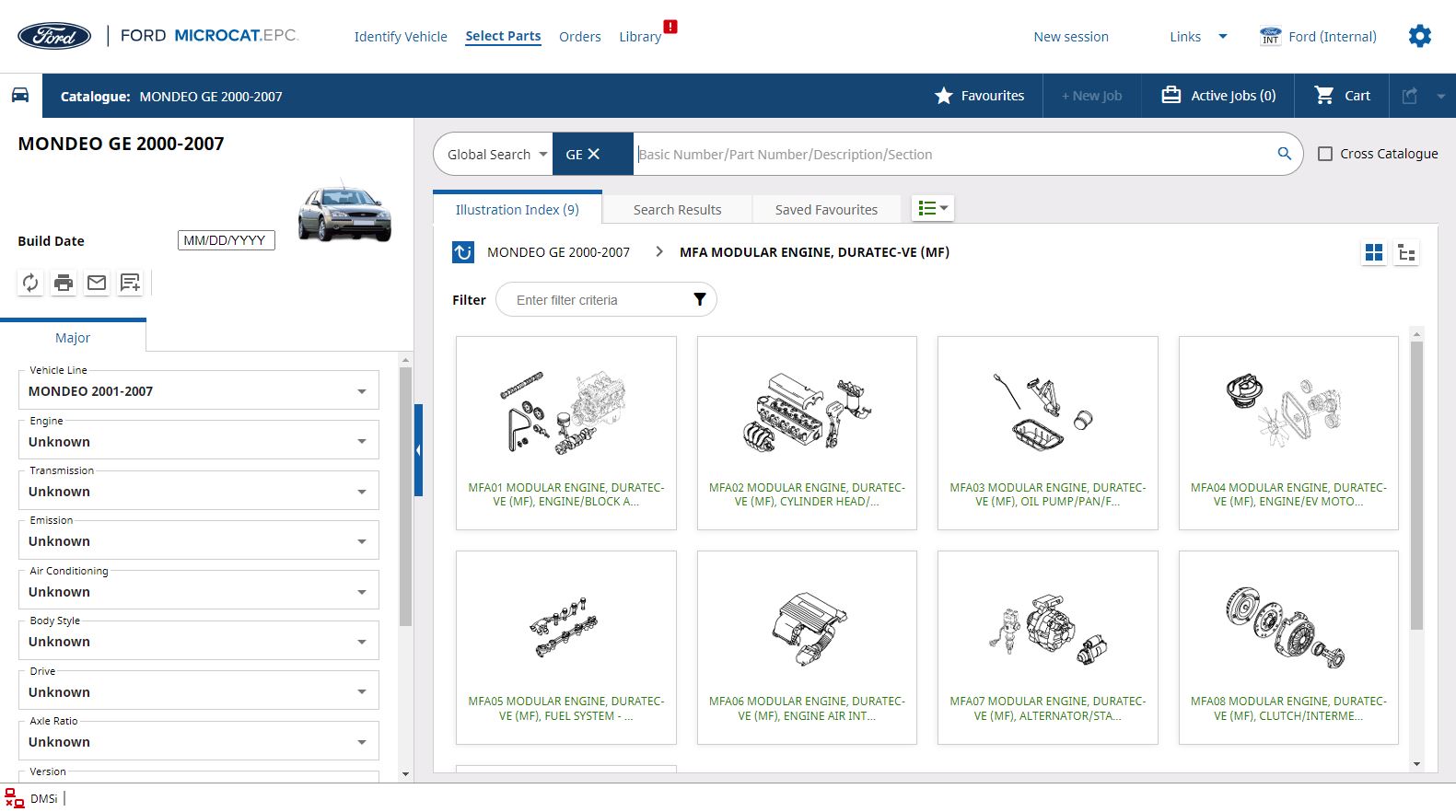The image size is (1456, 812).
Task: Open list view options dropdown
Action: 932,208
